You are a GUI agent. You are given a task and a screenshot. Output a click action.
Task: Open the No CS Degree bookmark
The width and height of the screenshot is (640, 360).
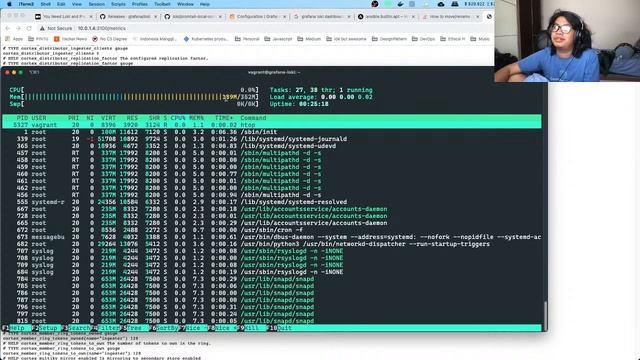pyautogui.click(x=109, y=39)
